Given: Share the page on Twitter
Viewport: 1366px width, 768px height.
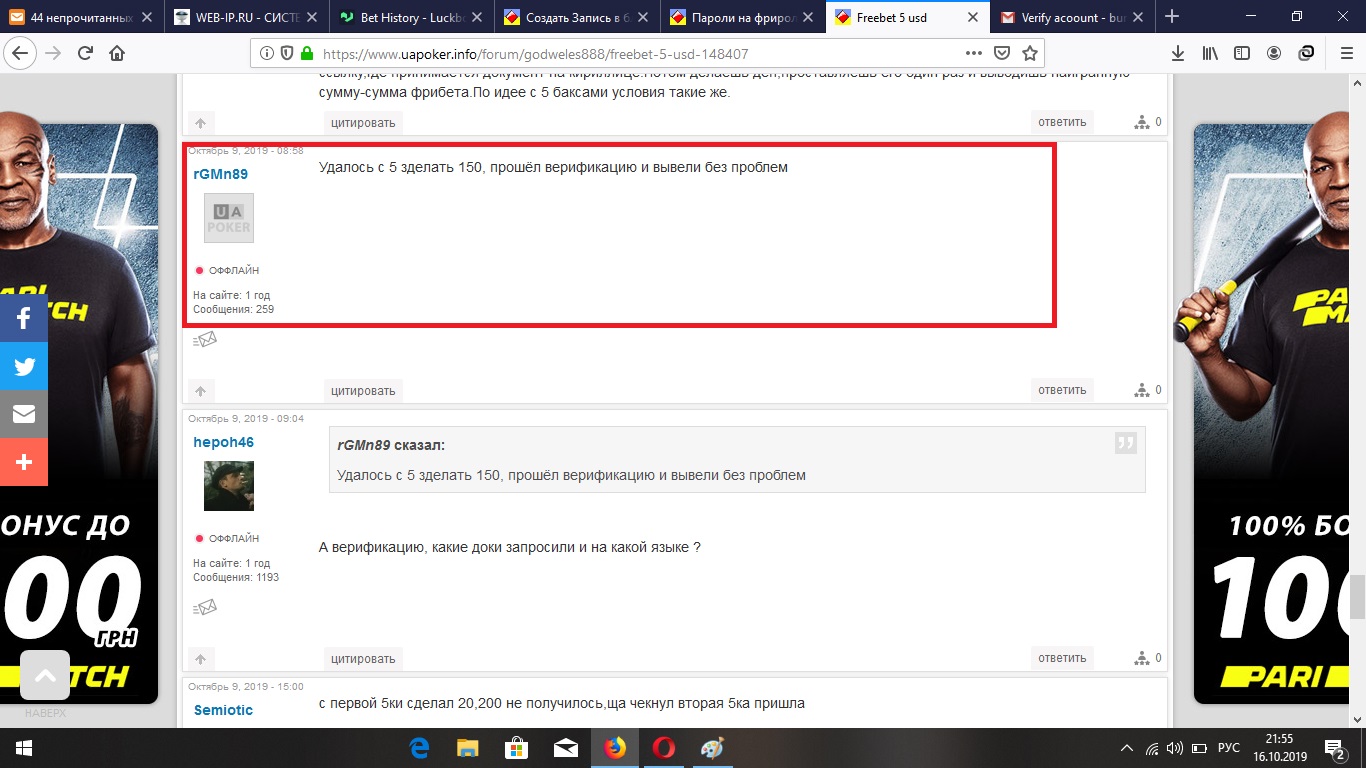Looking at the screenshot, I should tap(24, 367).
